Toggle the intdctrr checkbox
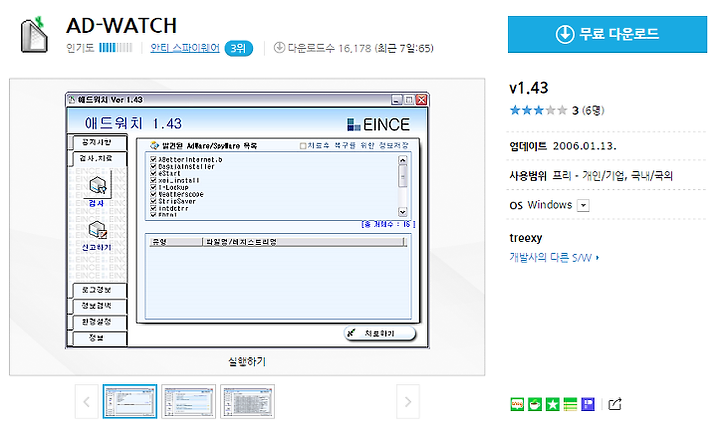 [x=153, y=208]
